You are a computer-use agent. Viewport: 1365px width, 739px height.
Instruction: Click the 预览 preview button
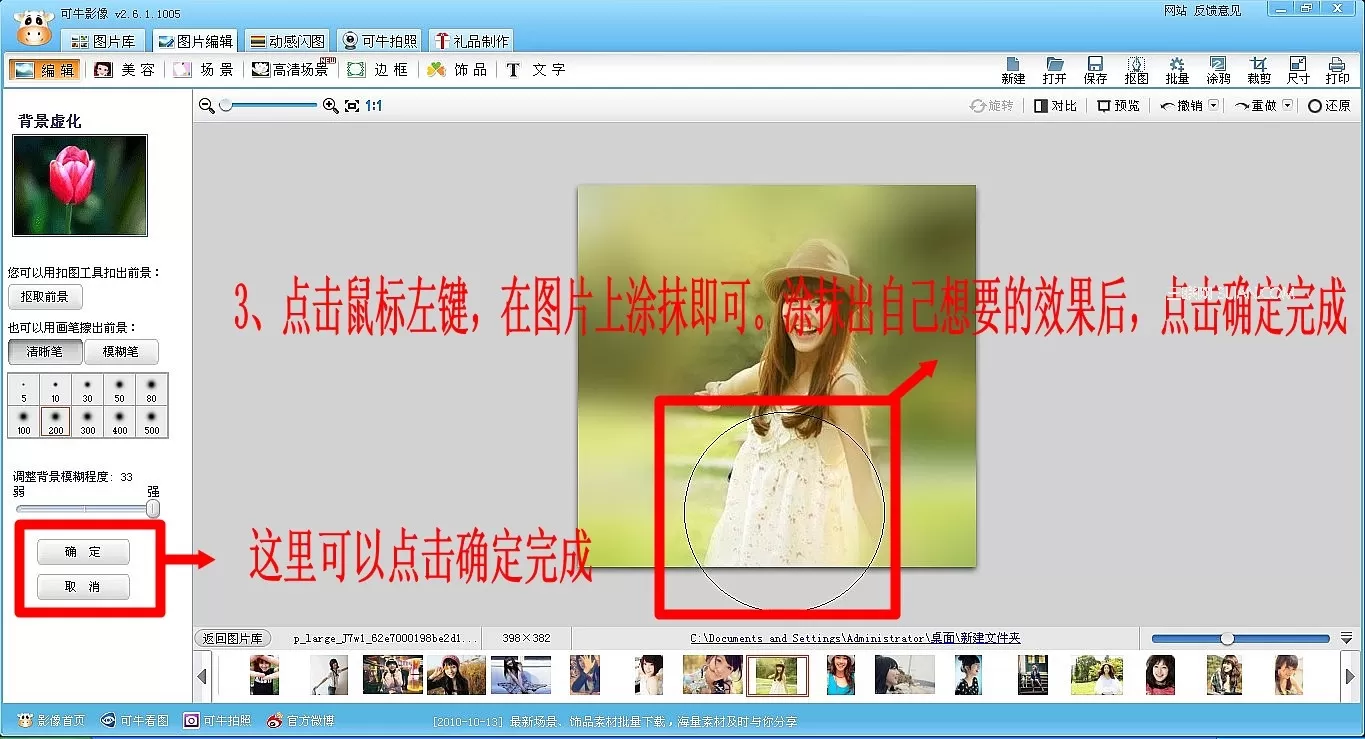point(1118,105)
